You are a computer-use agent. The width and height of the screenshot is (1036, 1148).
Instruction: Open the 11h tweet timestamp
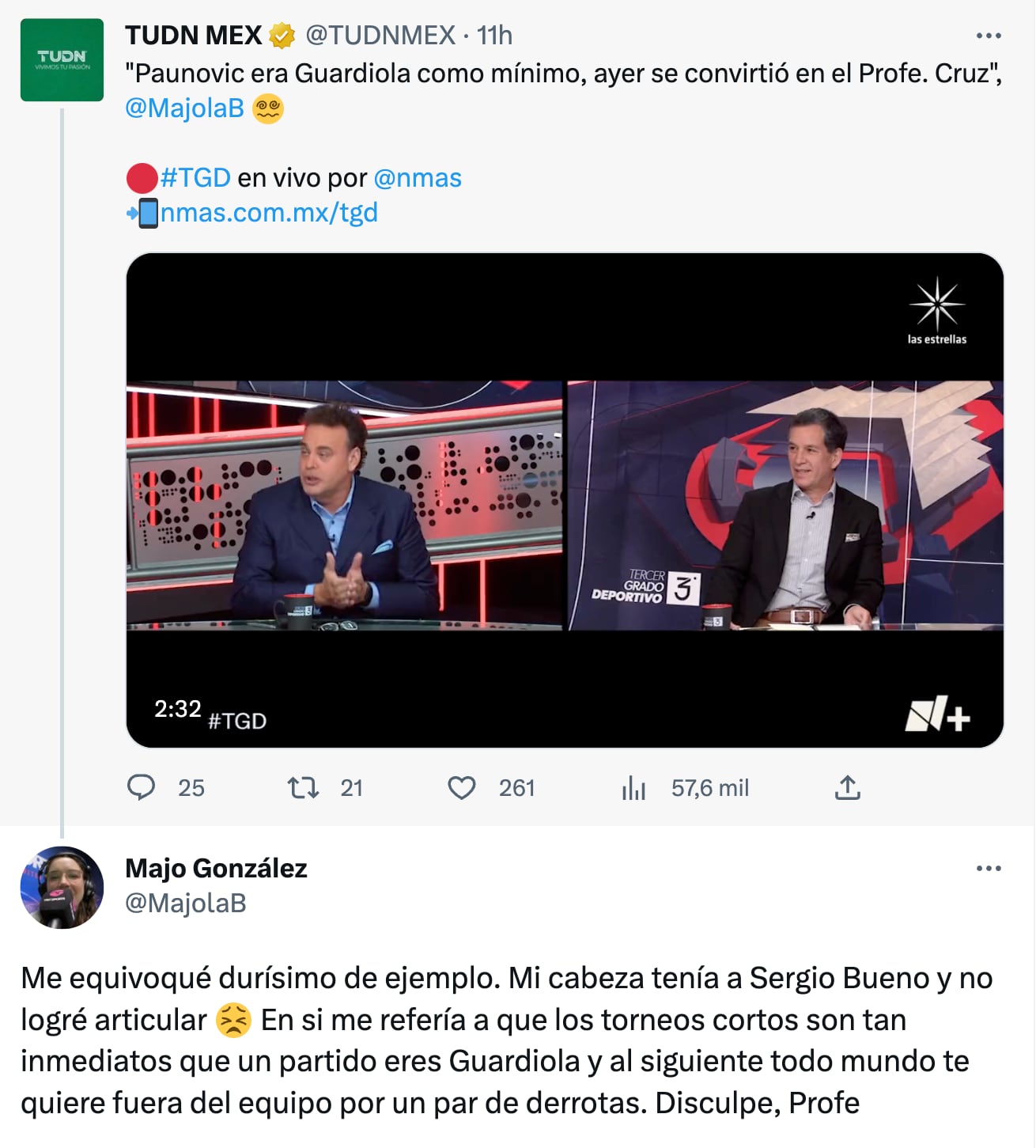[x=494, y=36]
